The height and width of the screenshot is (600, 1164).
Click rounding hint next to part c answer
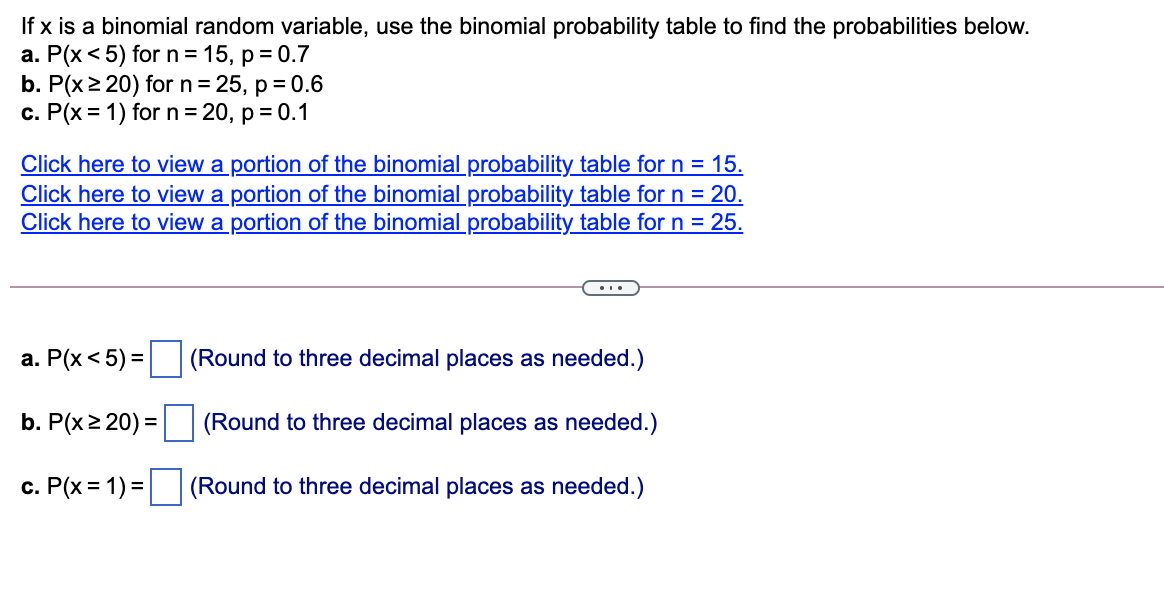(416, 487)
